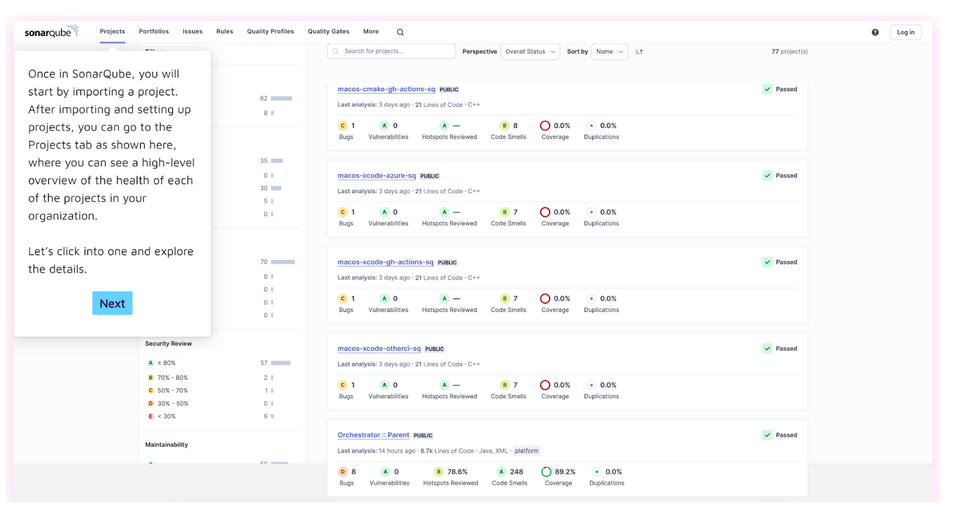Image resolution: width=957 pixels, height=517 pixels.
Task: Click the '77 project(s)' count text
Action: point(789,52)
